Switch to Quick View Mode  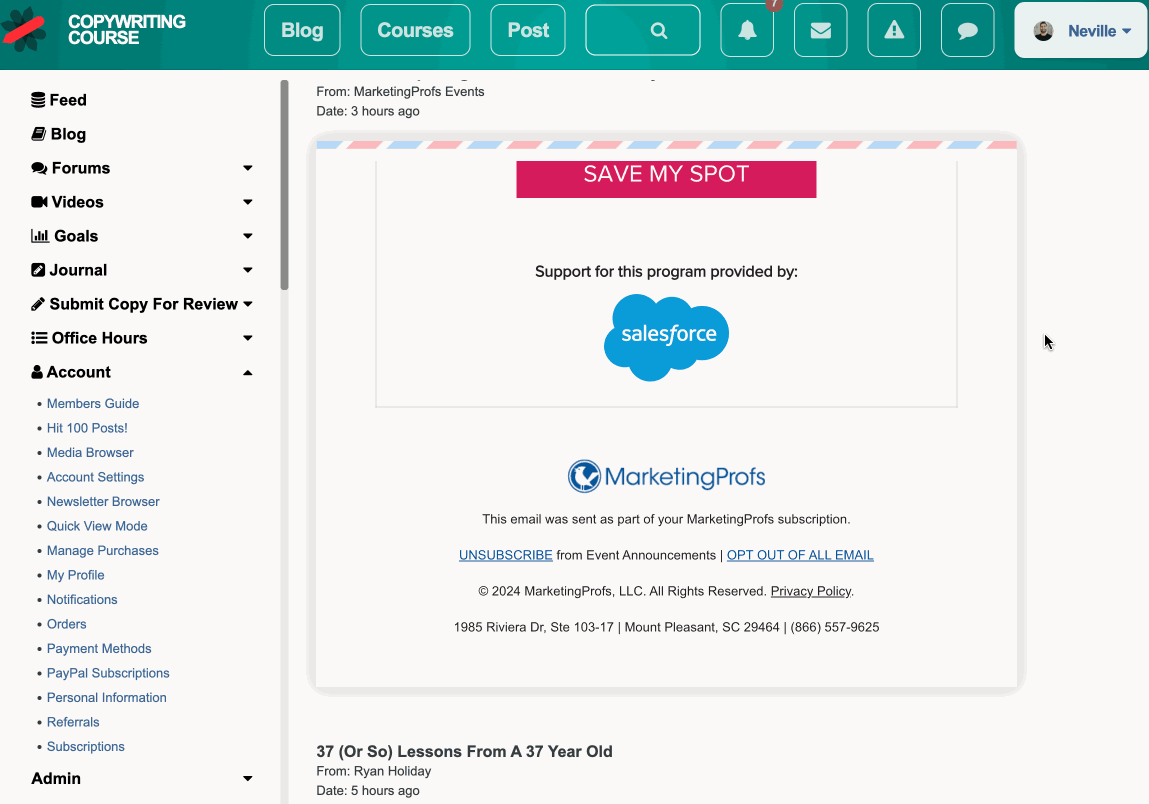click(x=97, y=526)
